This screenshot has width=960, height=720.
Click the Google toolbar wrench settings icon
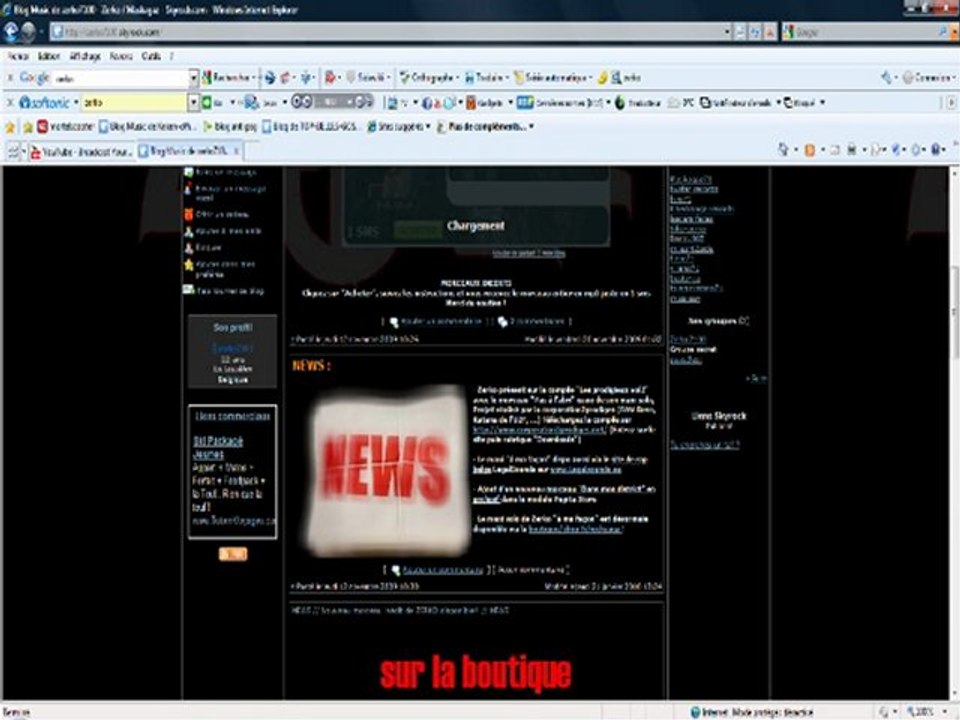[887, 77]
